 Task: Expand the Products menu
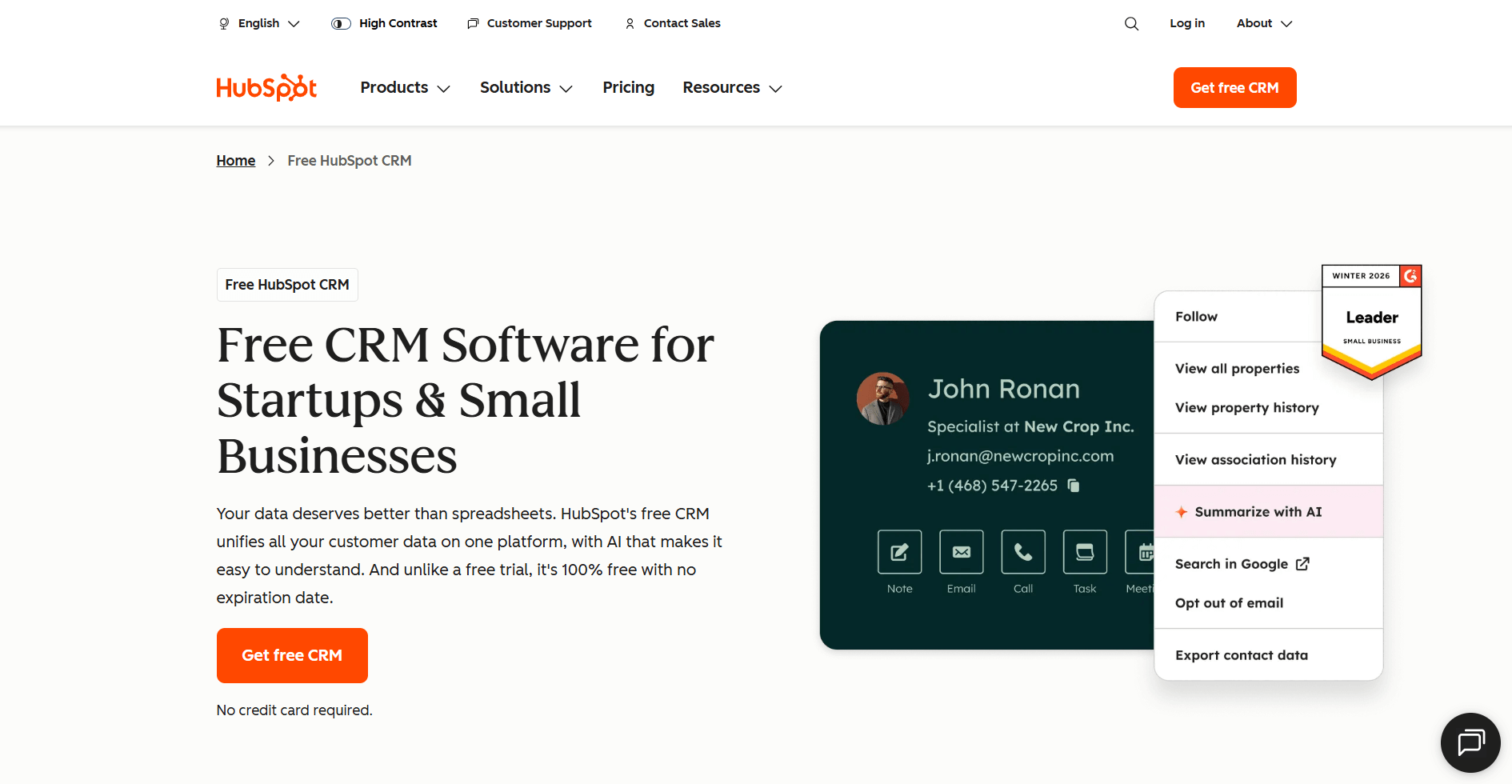[405, 87]
